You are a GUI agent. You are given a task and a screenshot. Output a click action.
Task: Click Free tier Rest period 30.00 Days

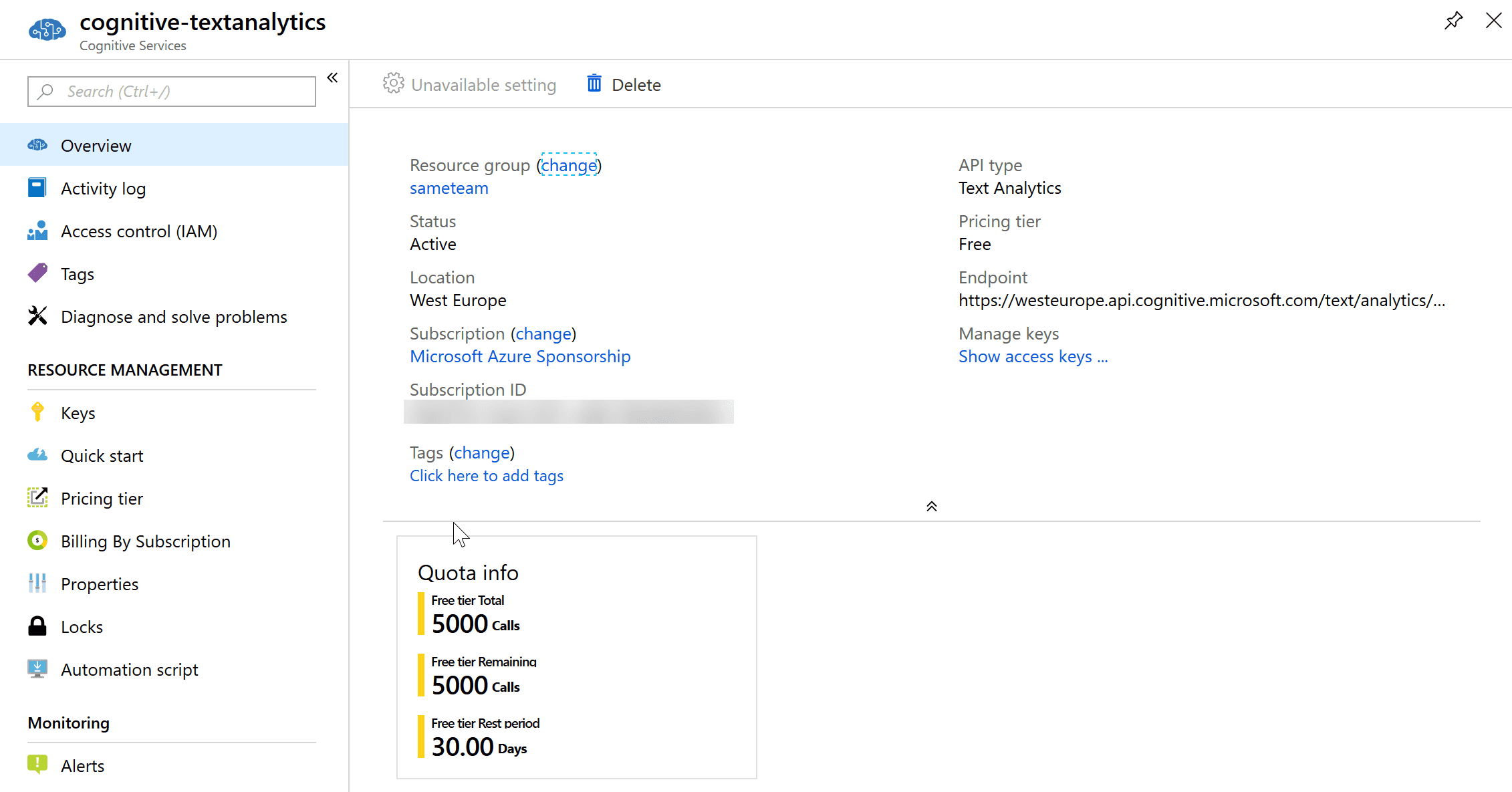click(479, 747)
